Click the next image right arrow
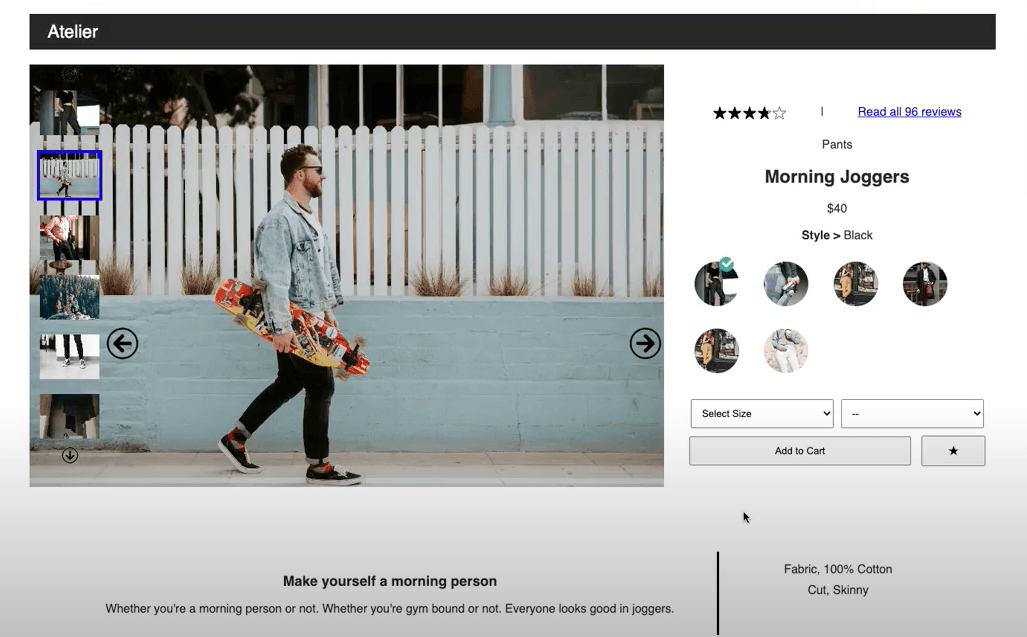This screenshot has width=1027, height=637. coord(645,344)
